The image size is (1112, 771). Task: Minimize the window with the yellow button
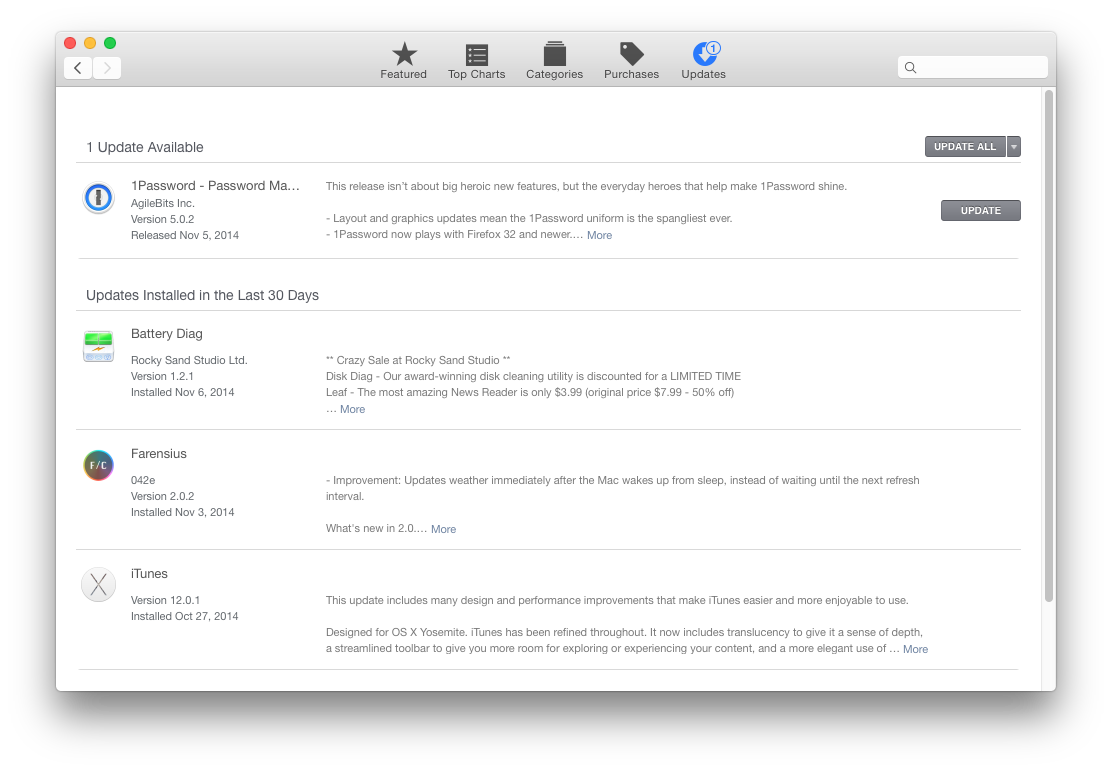tap(90, 43)
